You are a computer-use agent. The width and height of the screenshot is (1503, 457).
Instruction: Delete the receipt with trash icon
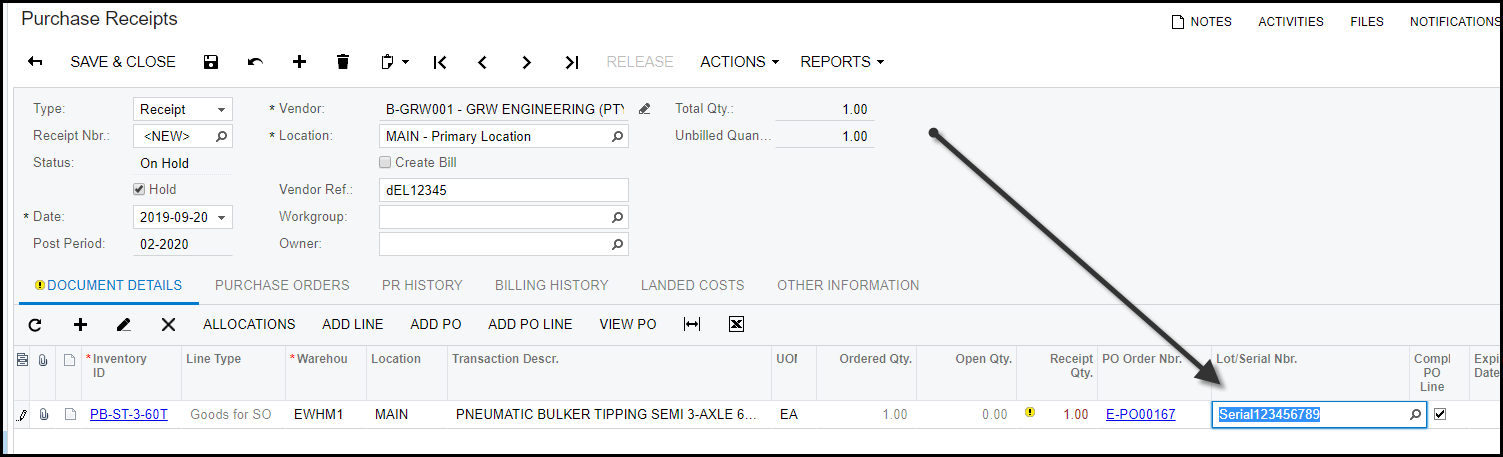pos(343,62)
